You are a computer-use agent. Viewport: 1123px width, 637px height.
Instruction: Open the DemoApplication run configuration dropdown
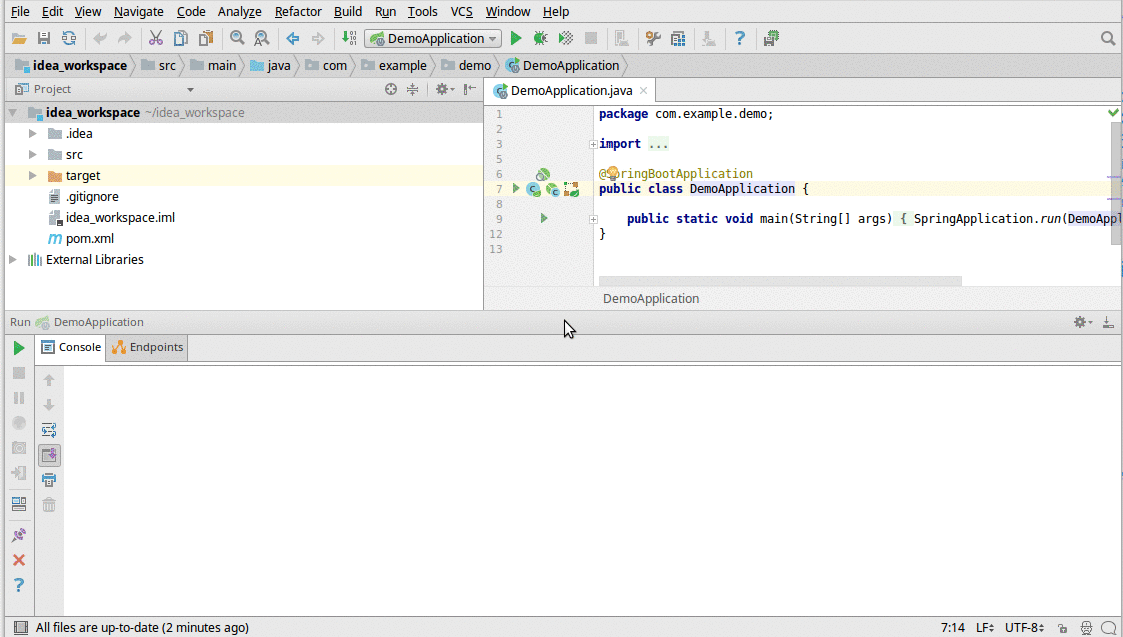[x=433, y=39]
